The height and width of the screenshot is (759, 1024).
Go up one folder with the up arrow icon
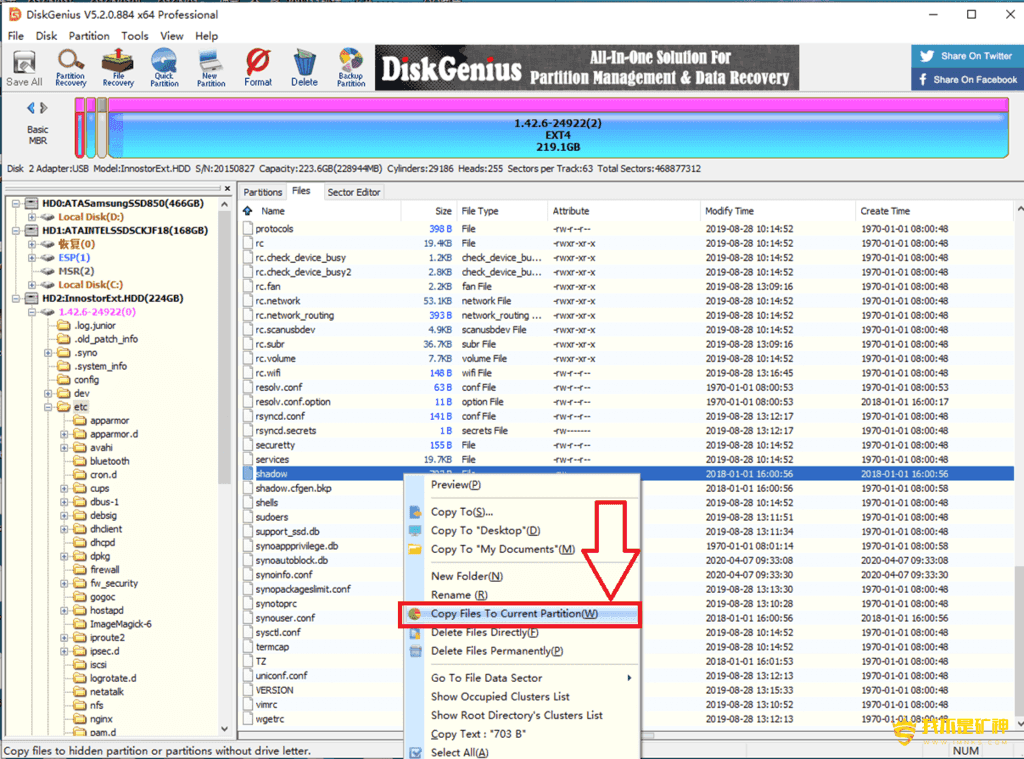pos(248,211)
